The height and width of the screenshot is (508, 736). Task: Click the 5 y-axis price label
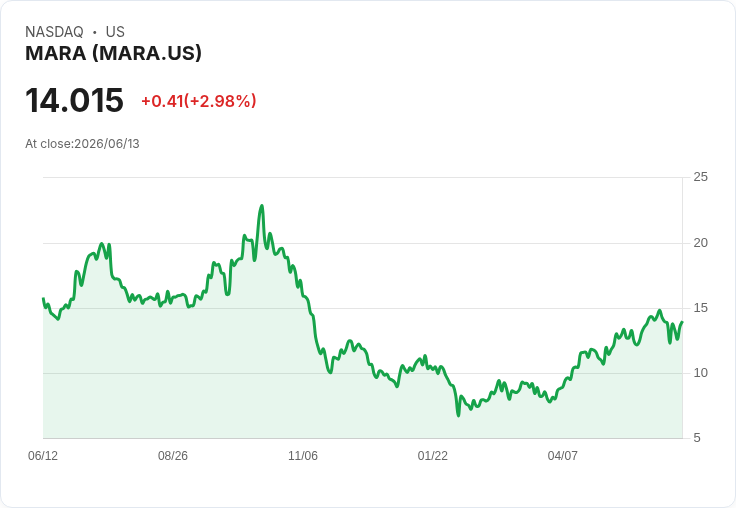pos(697,438)
